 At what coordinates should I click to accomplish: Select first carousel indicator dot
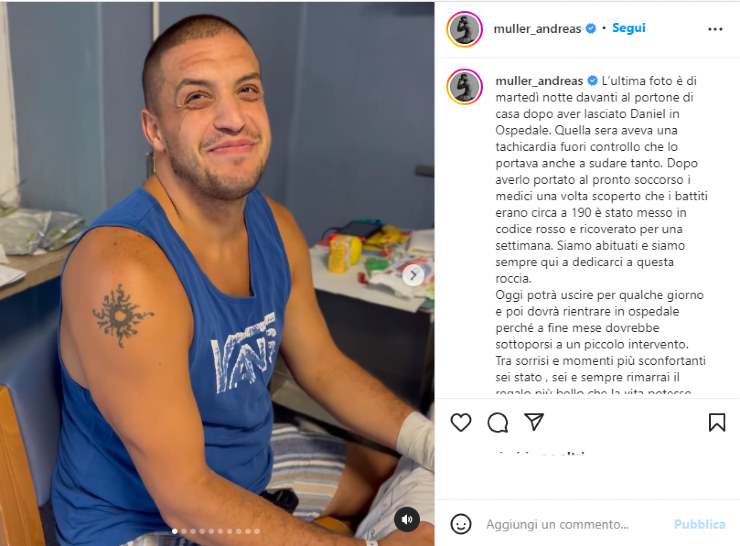coord(175,531)
